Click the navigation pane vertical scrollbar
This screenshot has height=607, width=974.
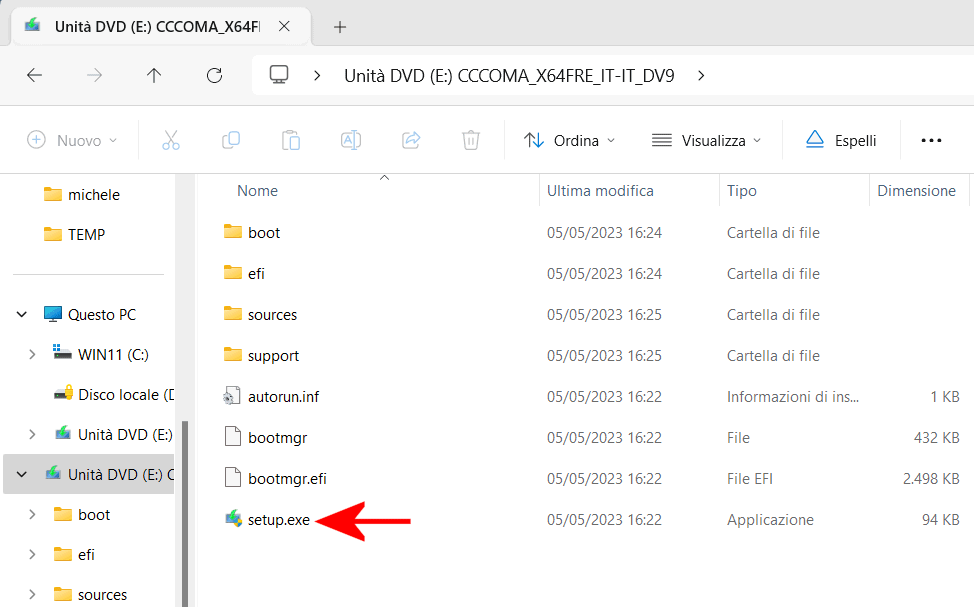click(x=184, y=513)
